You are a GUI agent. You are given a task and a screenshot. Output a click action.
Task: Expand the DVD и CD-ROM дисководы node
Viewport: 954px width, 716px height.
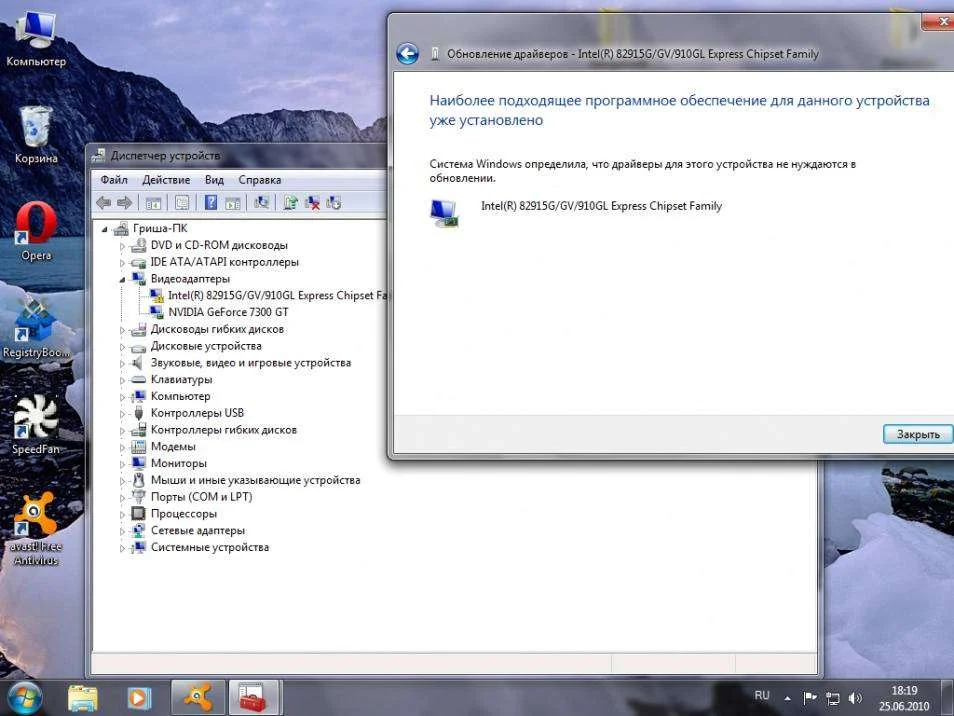123,246
